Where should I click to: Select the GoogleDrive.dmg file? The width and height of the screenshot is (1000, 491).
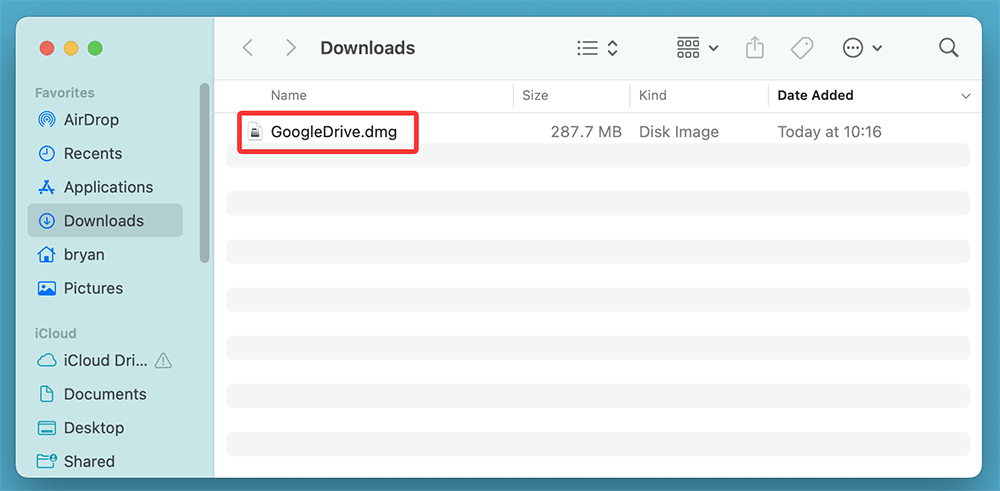[334, 132]
